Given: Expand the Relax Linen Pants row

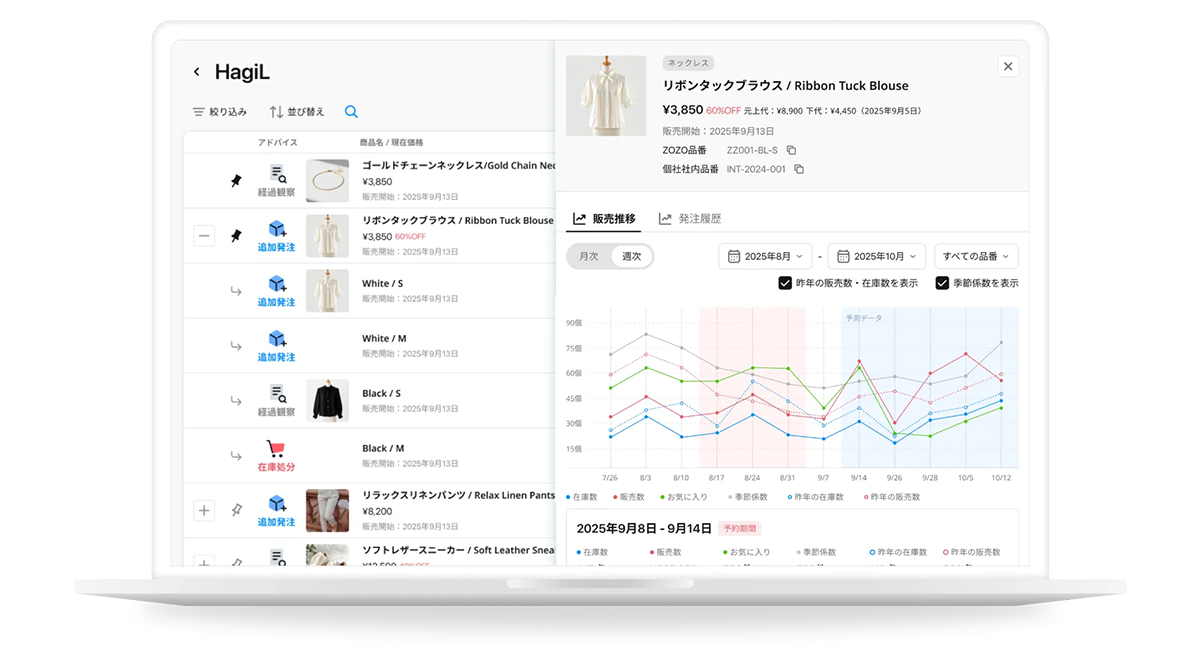Looking at the screenshot, I should point(204,511).
